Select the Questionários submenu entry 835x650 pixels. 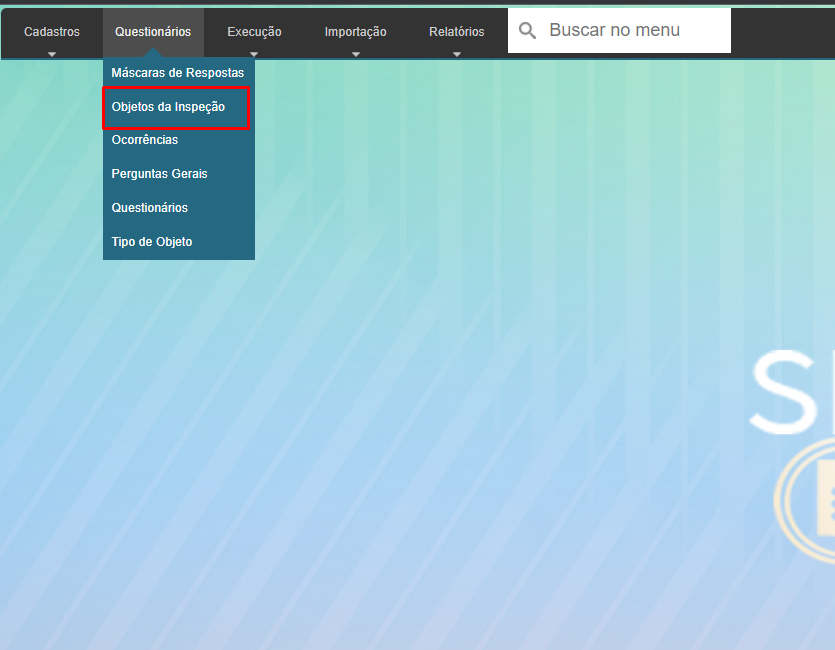click(x=150, y=208)
